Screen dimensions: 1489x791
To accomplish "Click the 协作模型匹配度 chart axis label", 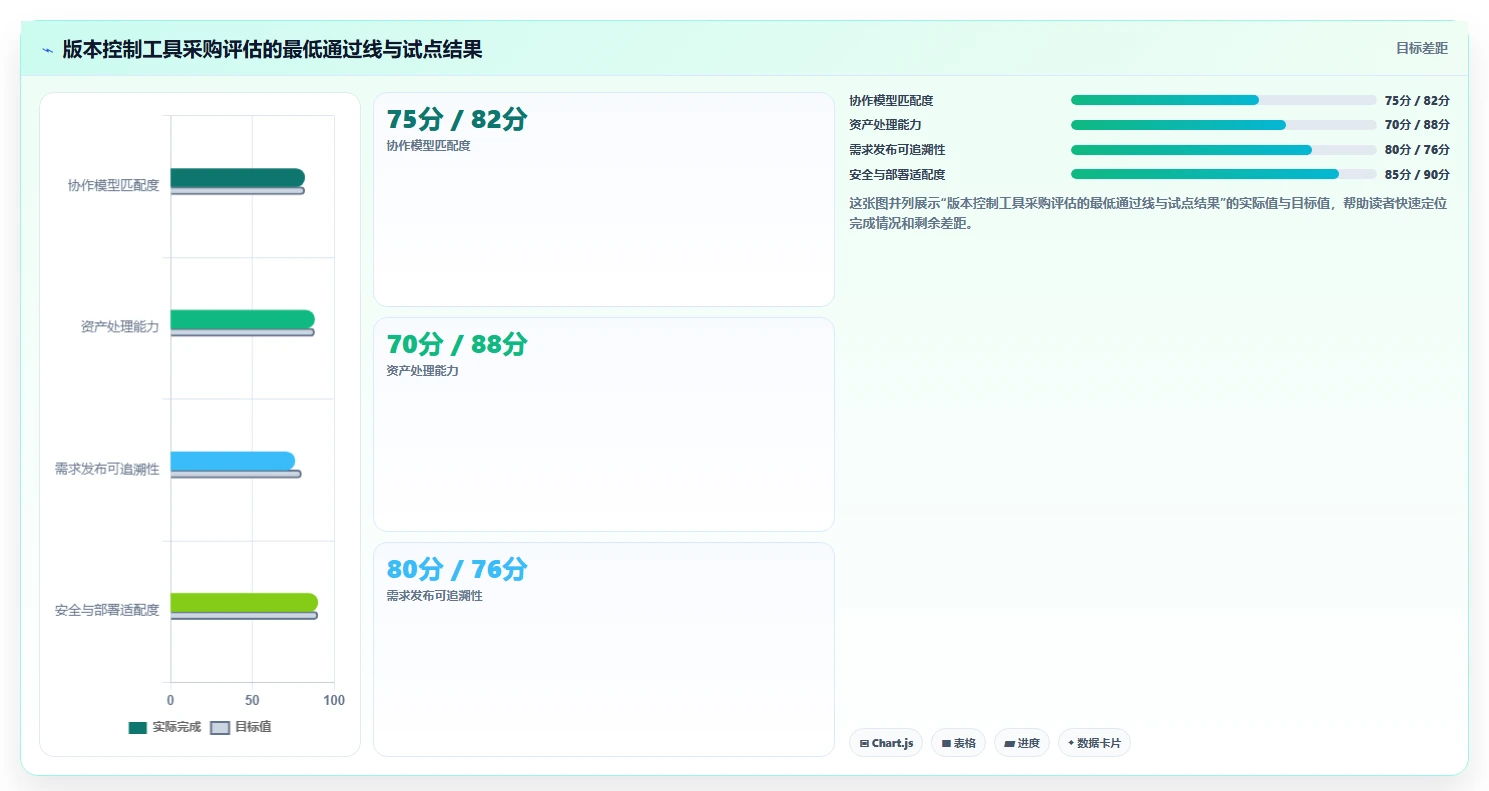I will click(113, 185).
